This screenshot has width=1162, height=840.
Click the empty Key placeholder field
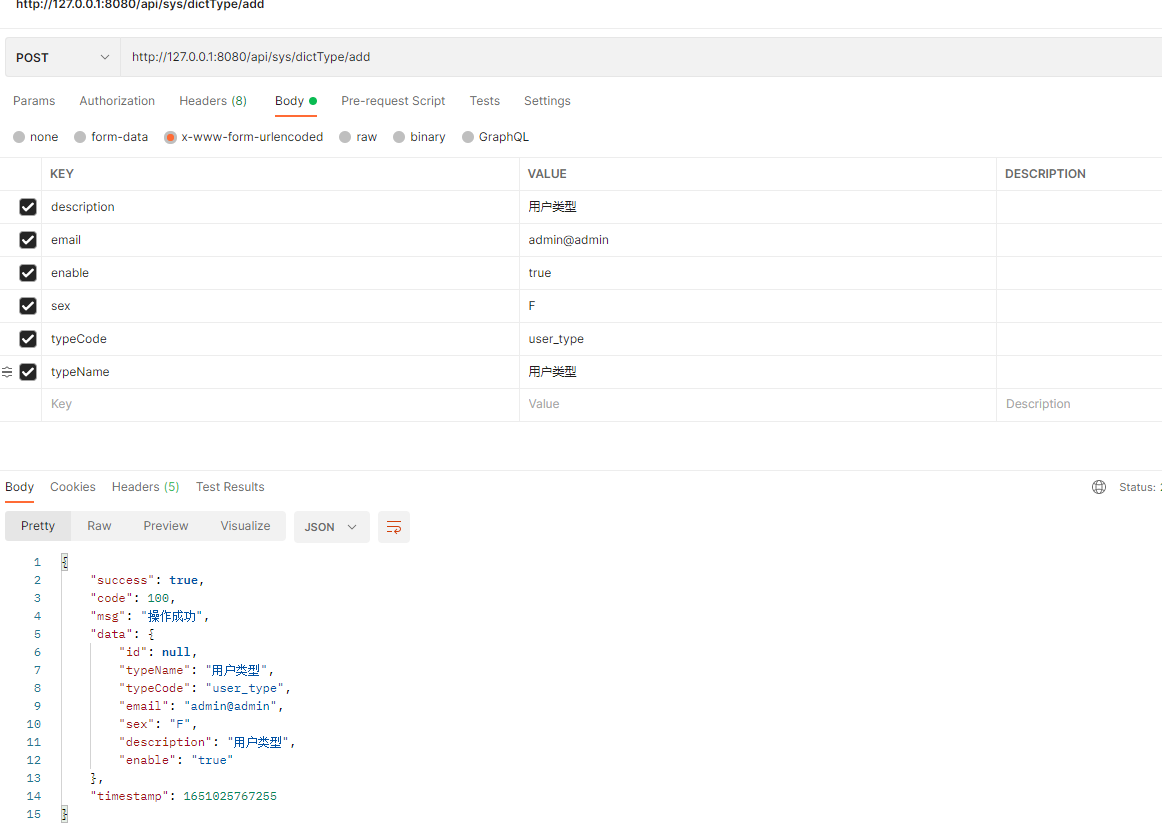[280, 404]
